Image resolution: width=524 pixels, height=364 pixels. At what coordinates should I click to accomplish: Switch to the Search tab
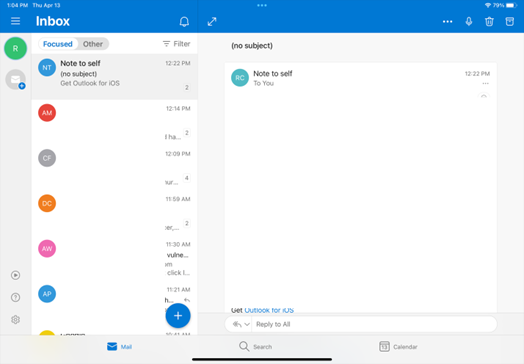click(x=256, y=347)
